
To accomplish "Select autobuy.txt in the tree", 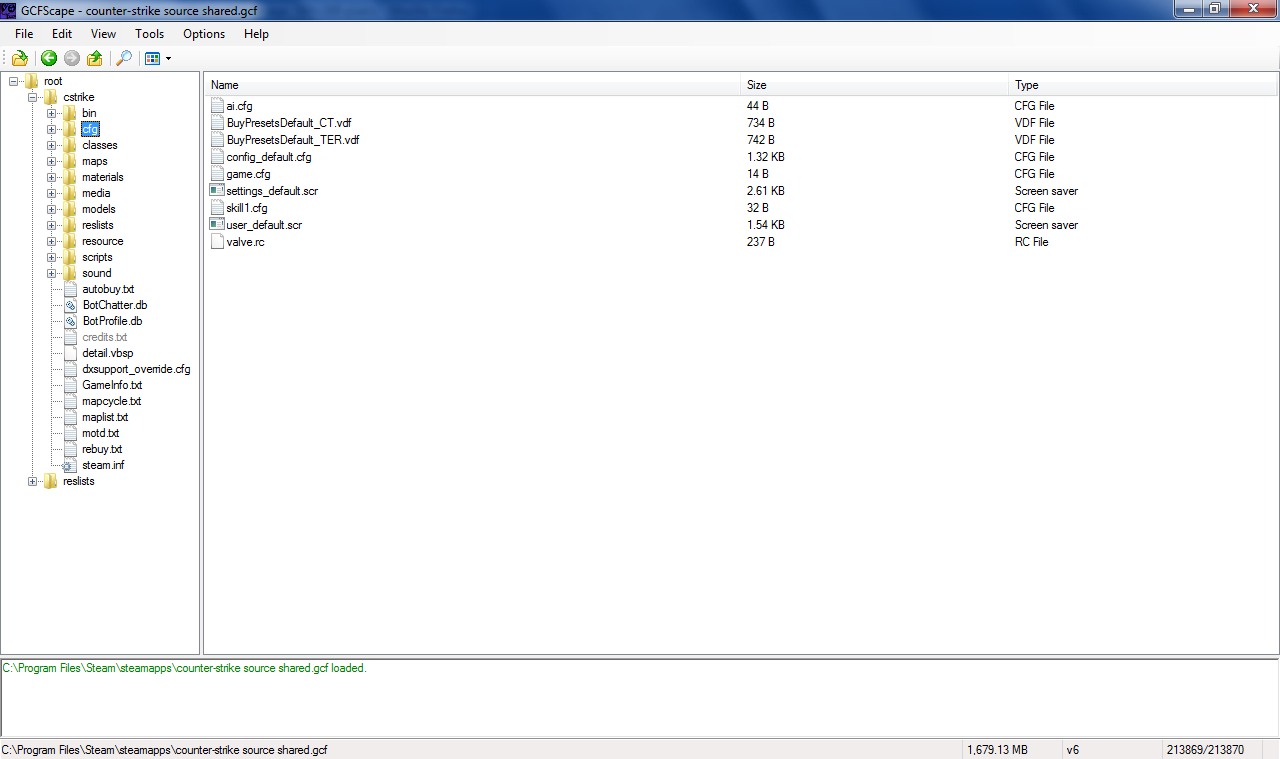I will pos(108,289).
